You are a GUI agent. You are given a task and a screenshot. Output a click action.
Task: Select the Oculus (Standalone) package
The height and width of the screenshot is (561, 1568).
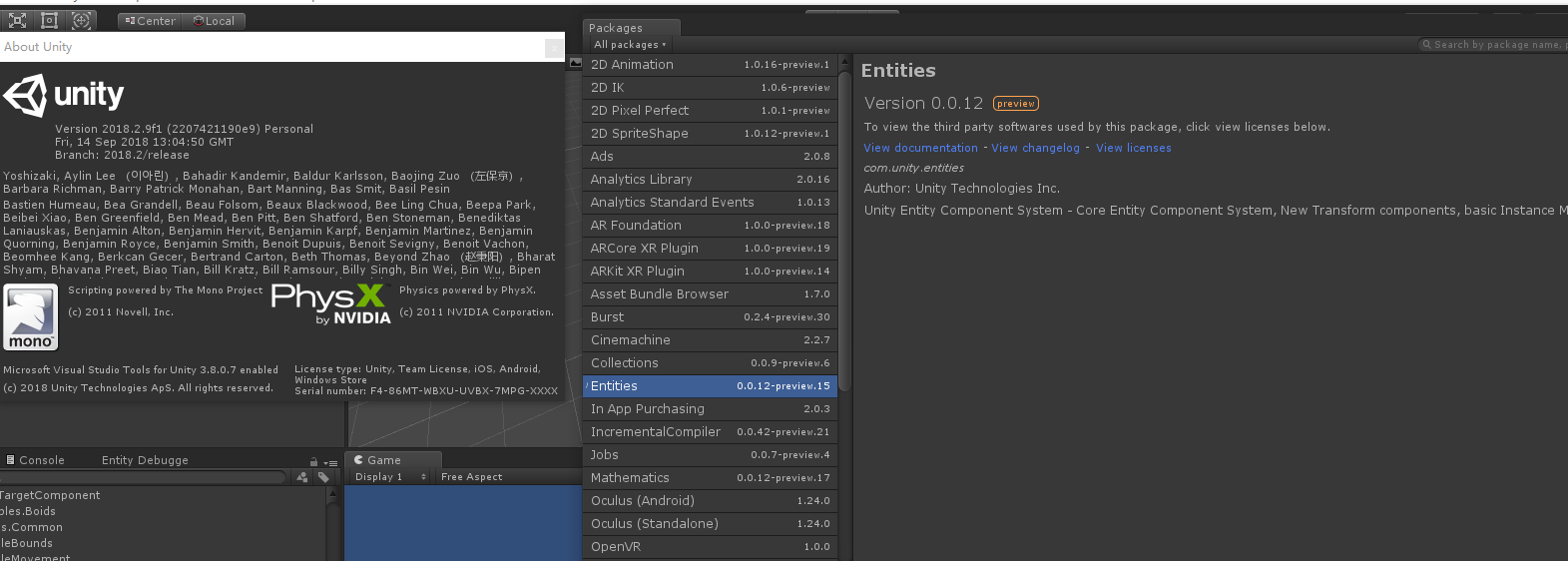710,524
